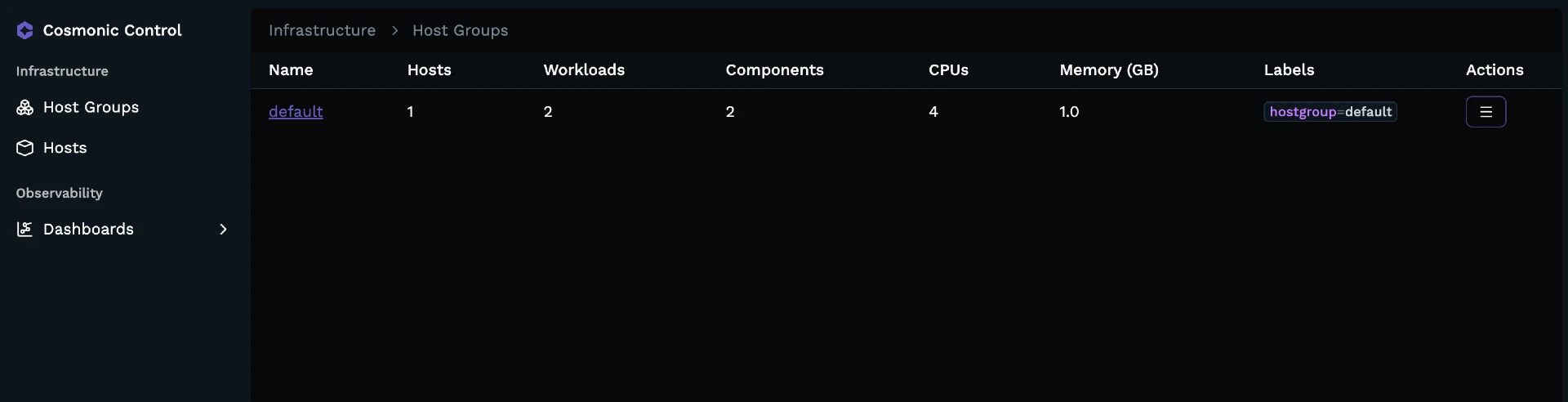1568x402 pixels.
Task: Click the Cosmonic Control title text
Action: pos(112,30)
